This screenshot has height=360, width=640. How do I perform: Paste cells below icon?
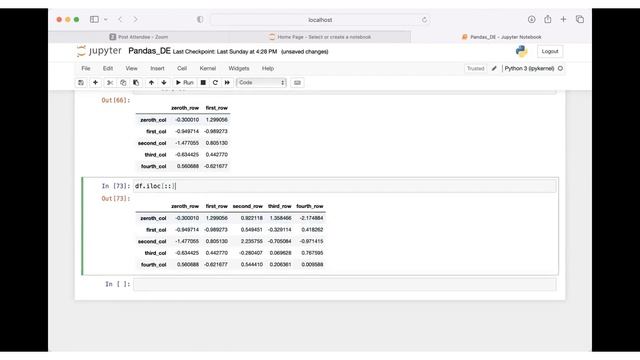(136, 82)
